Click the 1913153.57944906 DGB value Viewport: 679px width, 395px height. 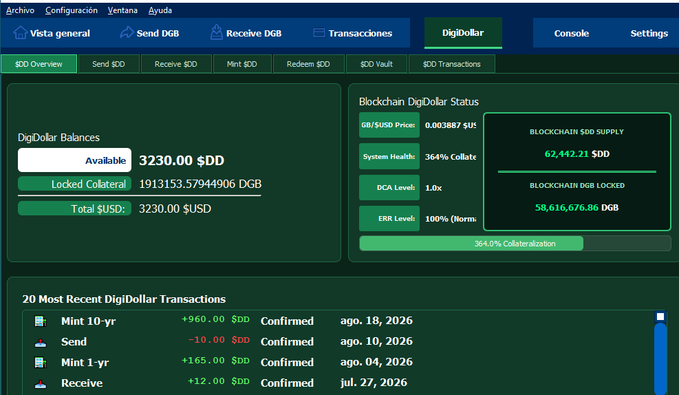(200, 184)
